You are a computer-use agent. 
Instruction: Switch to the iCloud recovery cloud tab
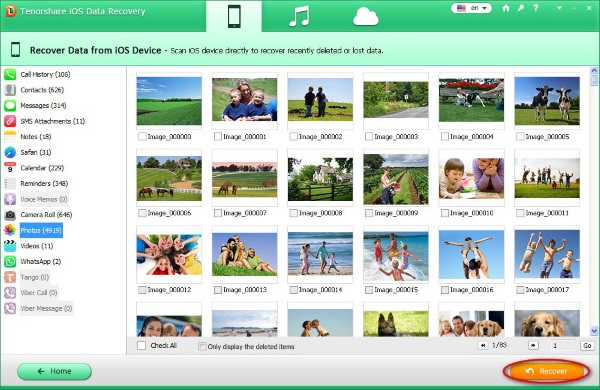coord(365,17)
